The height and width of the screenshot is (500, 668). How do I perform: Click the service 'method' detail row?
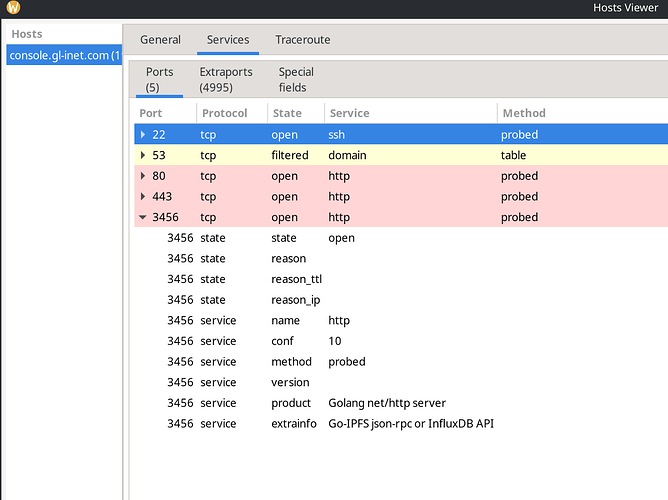400,362
